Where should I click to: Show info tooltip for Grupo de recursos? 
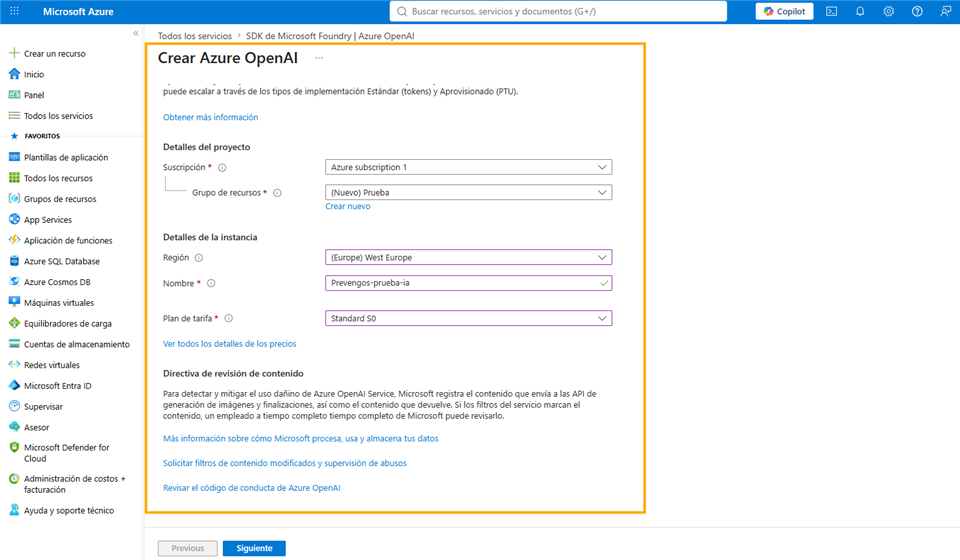pyautogui.click(x=277, y=193)
